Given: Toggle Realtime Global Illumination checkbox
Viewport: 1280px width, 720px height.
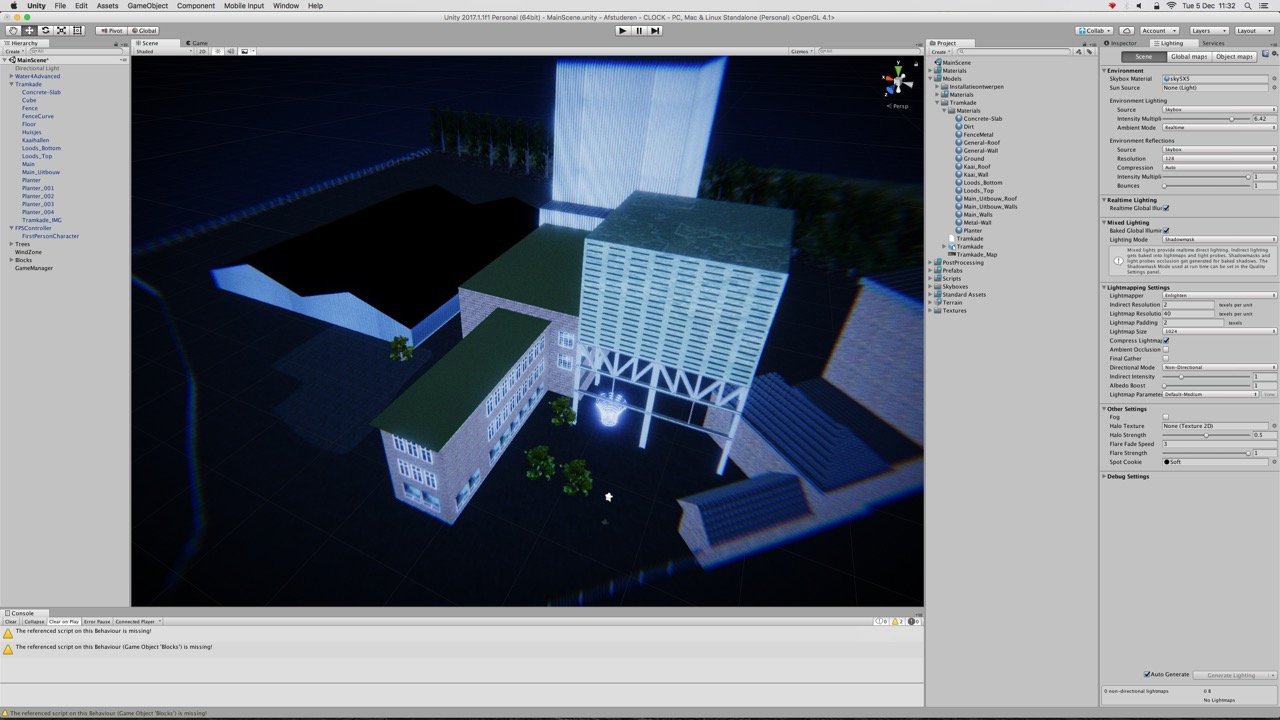Looking at the screenshot, I should [1166, 208].
